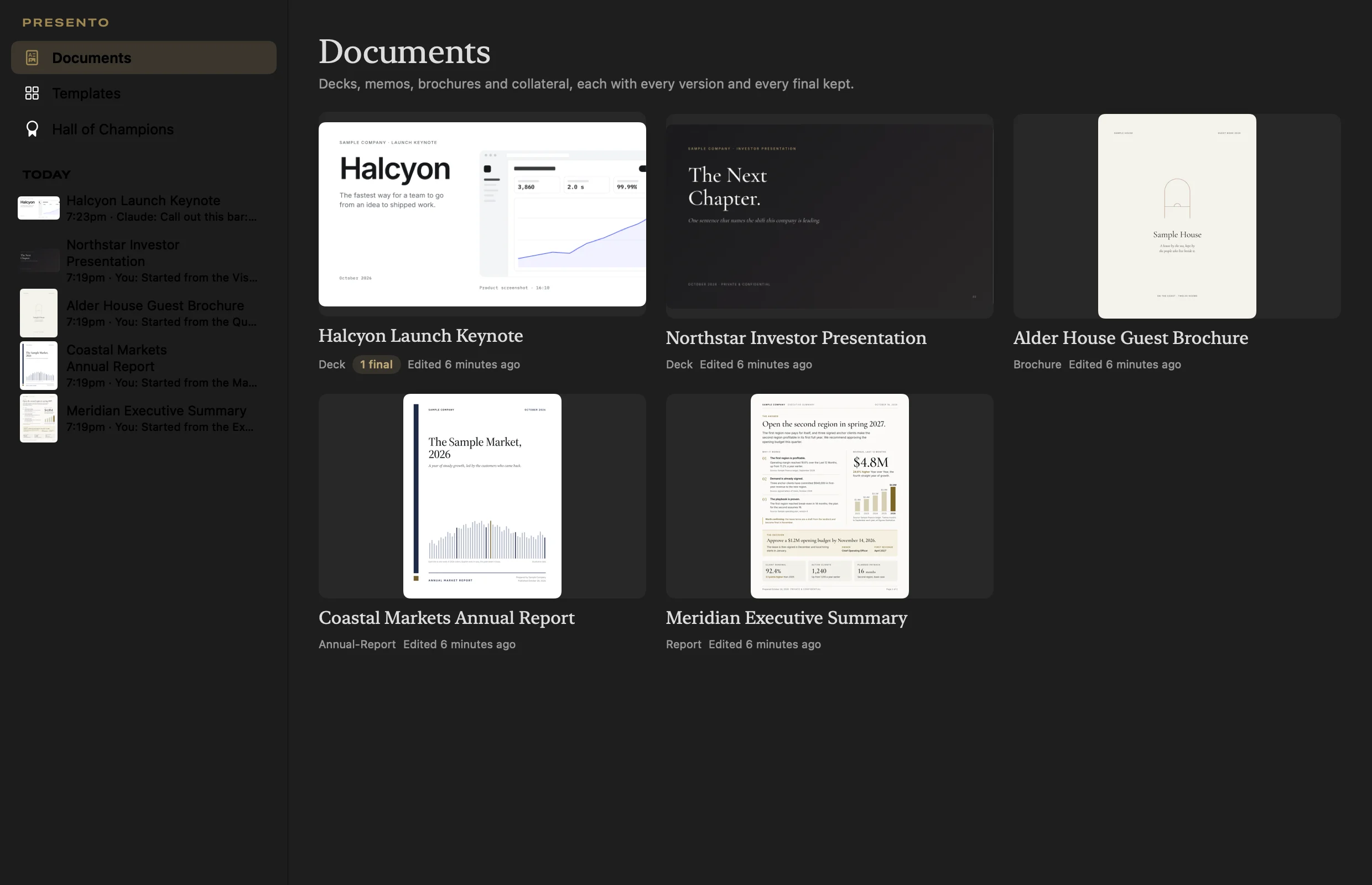The width and height of the screenshot is (1372, 885).
Task: Click the 'Deck' label under Northstar Investor Presentation
Action: 679,365
